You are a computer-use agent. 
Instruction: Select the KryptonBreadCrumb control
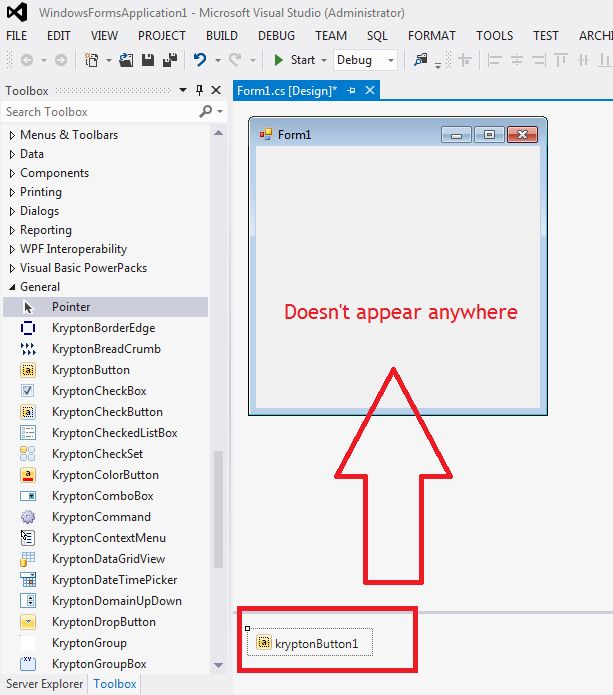(x=105, y=349)
